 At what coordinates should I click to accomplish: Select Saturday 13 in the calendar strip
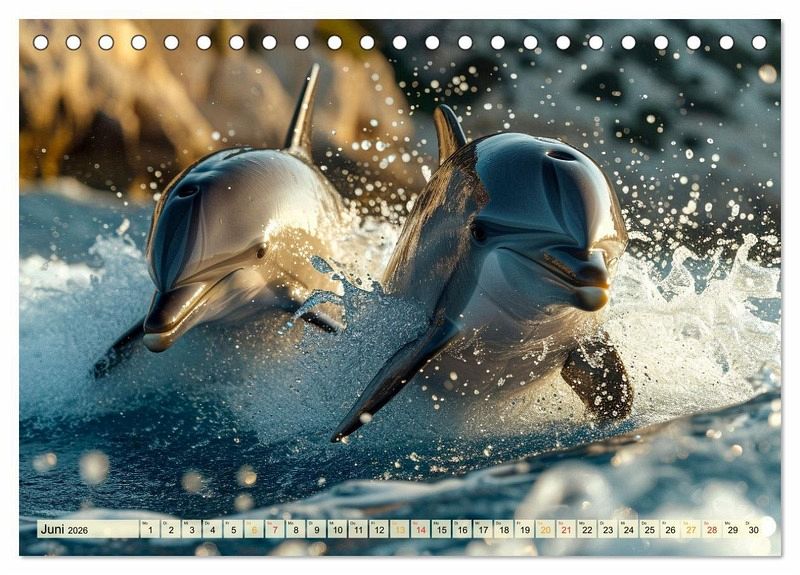click(x=399, y=529)
